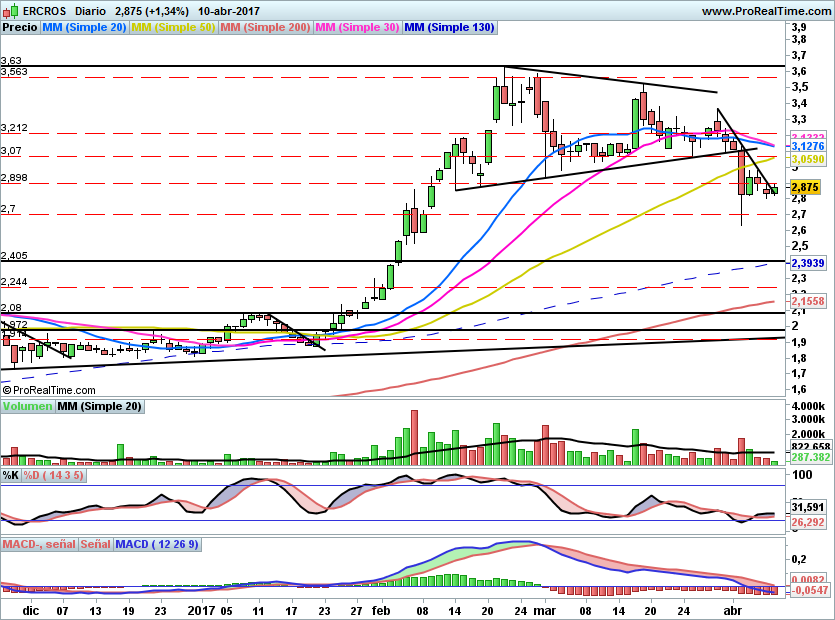Image resolution: width=835 pixels, height=620 pixels.
Task: Open the www.ProRealTime.com link
Action: click(765, 10)
